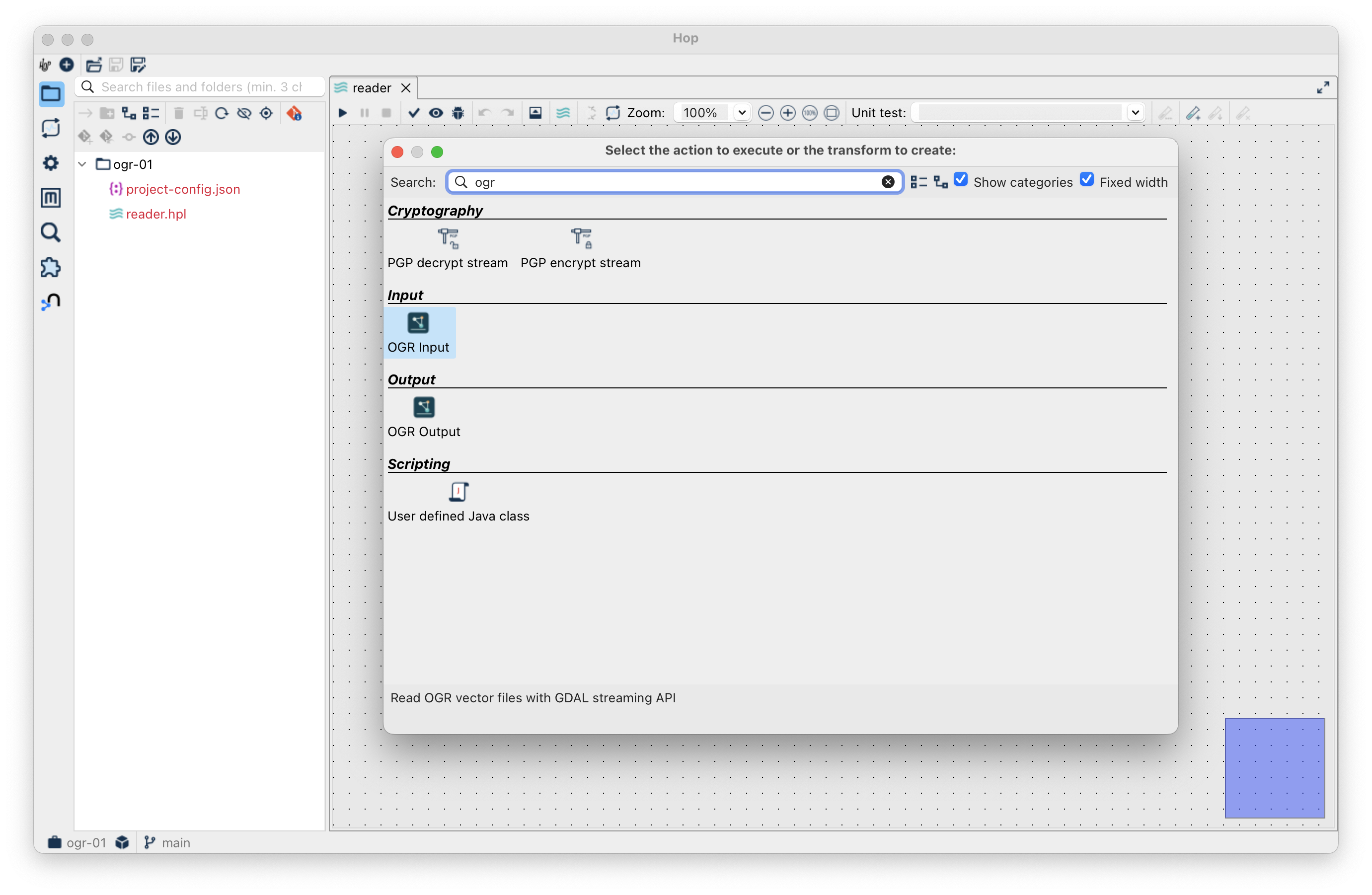Collapse the ogr-01 project folder
The width and height of the screenshot is (1372, 895).
click(82, 164)
